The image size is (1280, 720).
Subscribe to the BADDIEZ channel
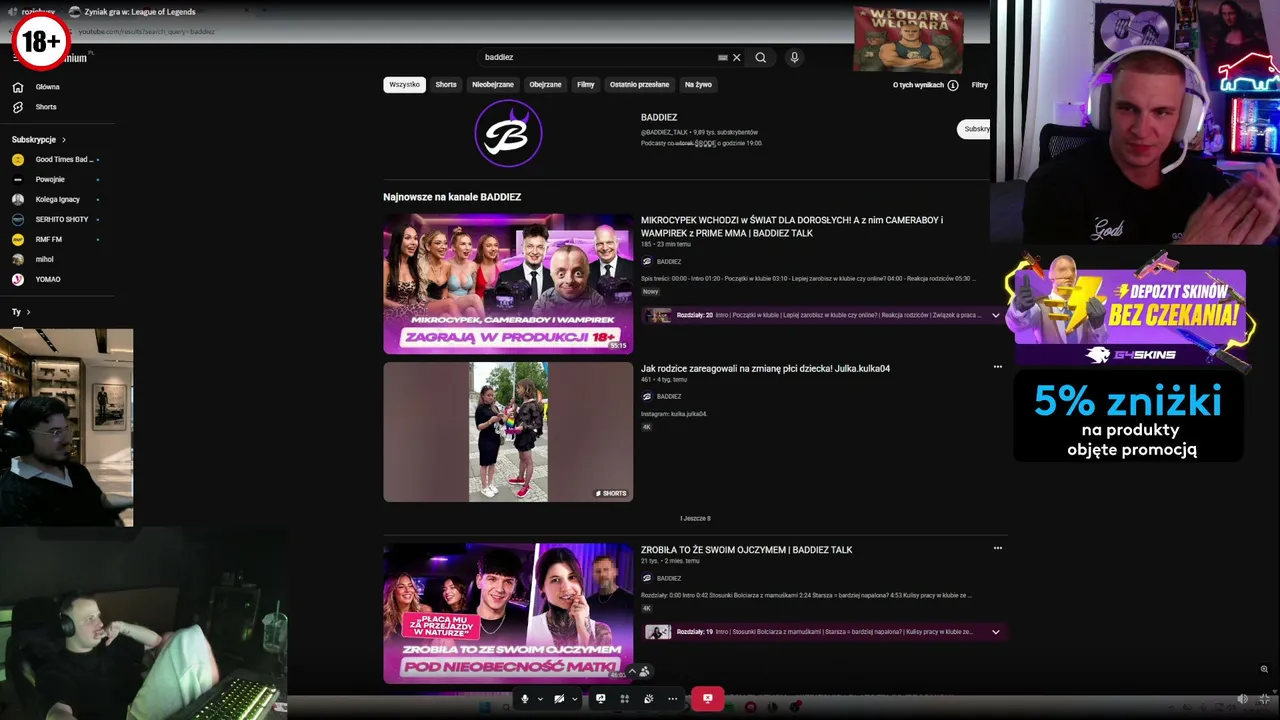975,129
